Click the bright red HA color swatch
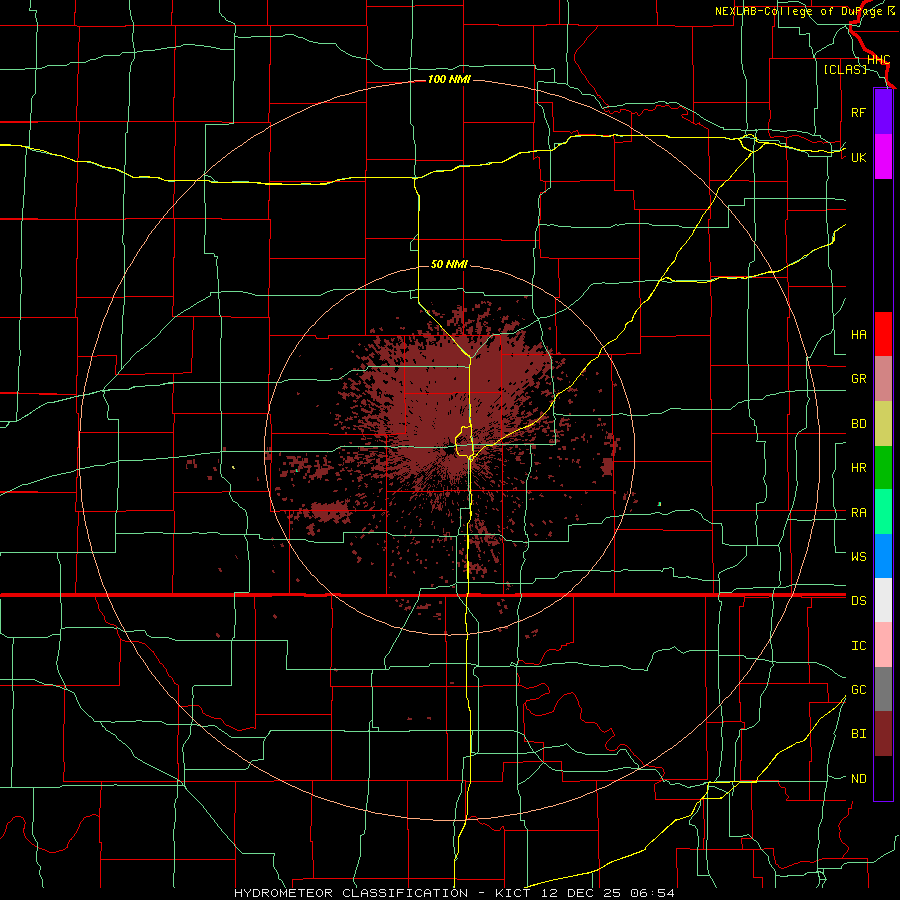900x900 pixels. 883,334
